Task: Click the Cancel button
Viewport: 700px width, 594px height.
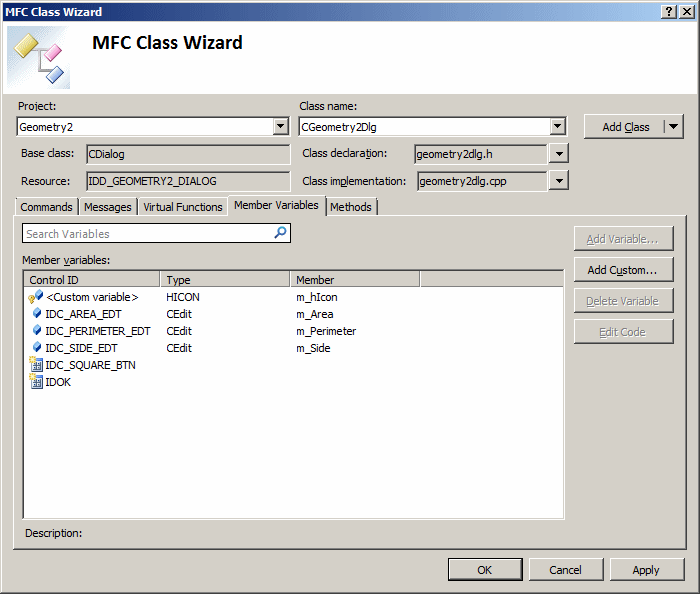Action: (566, 570)
